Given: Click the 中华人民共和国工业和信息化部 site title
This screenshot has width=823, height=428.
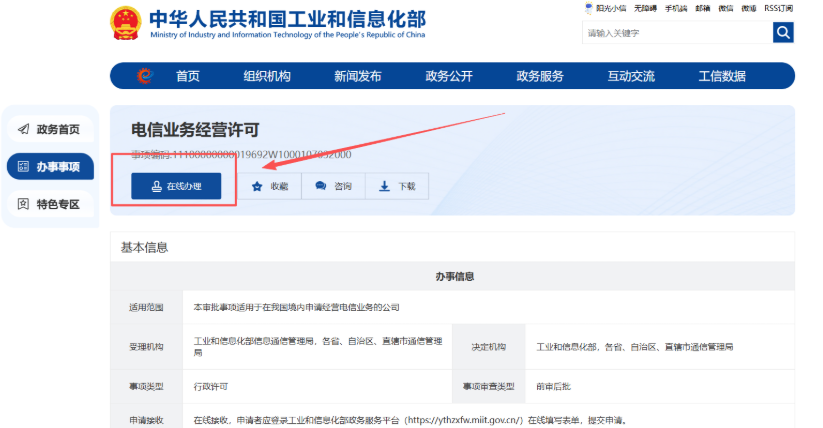Looking at the screenshot, I should pyautogui.click(x=288, y=19).
